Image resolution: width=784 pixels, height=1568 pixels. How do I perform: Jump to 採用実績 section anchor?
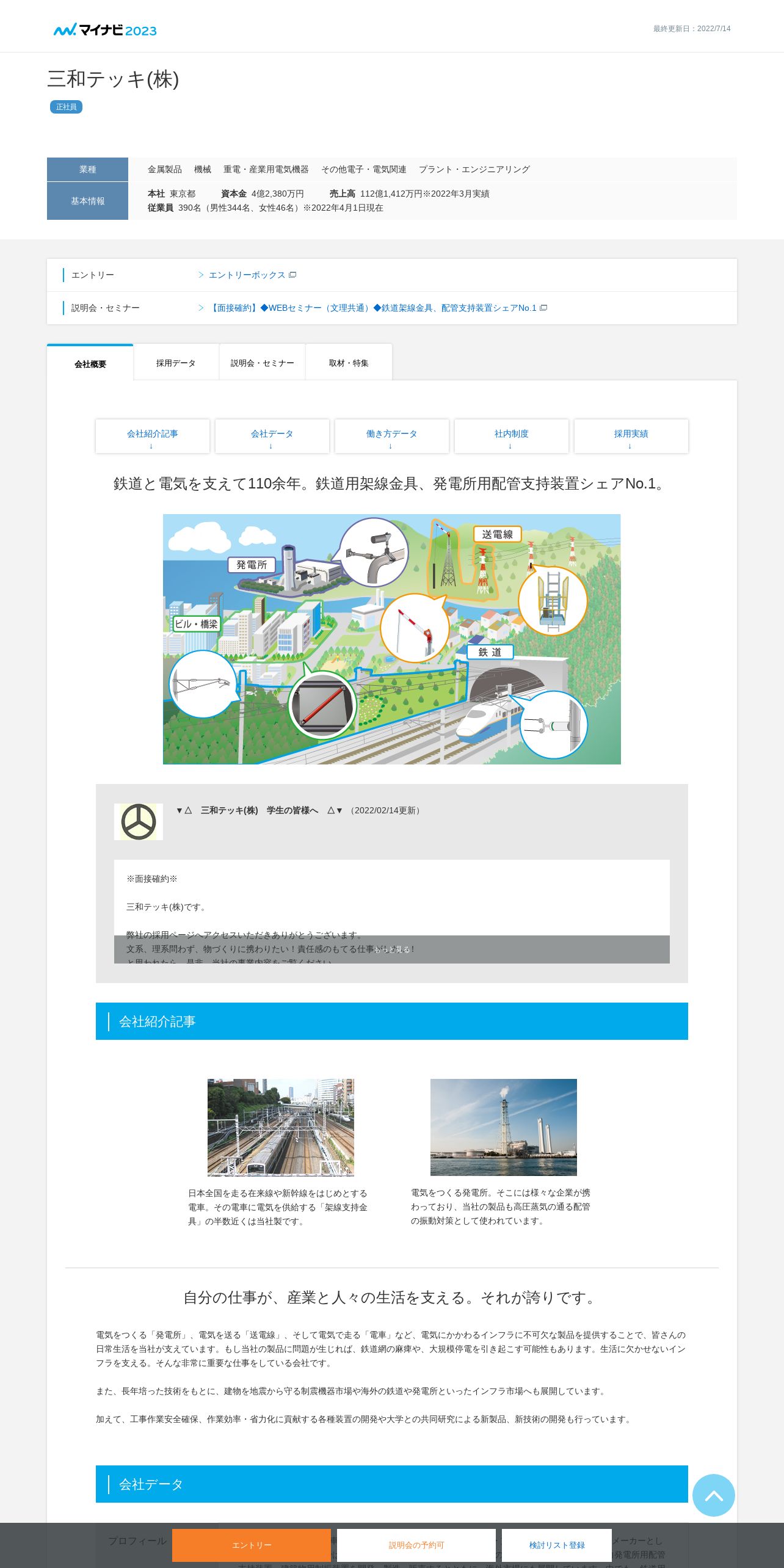(x=631, y=436)
